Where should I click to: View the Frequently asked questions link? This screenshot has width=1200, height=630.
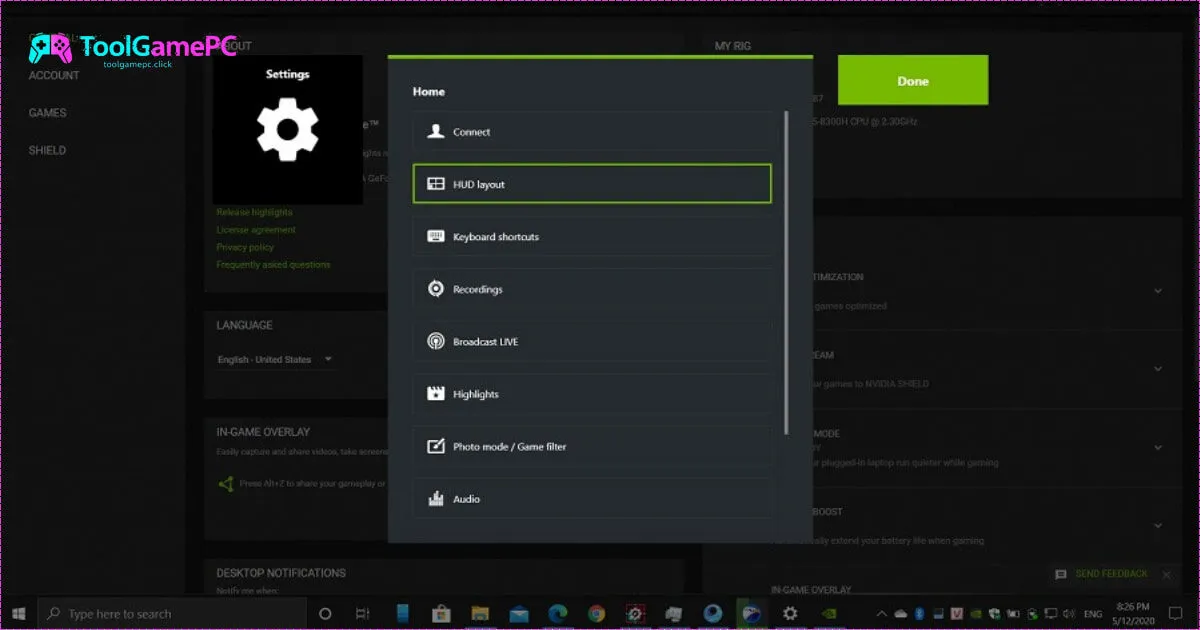pyautogui.click(x=273, y=264)
